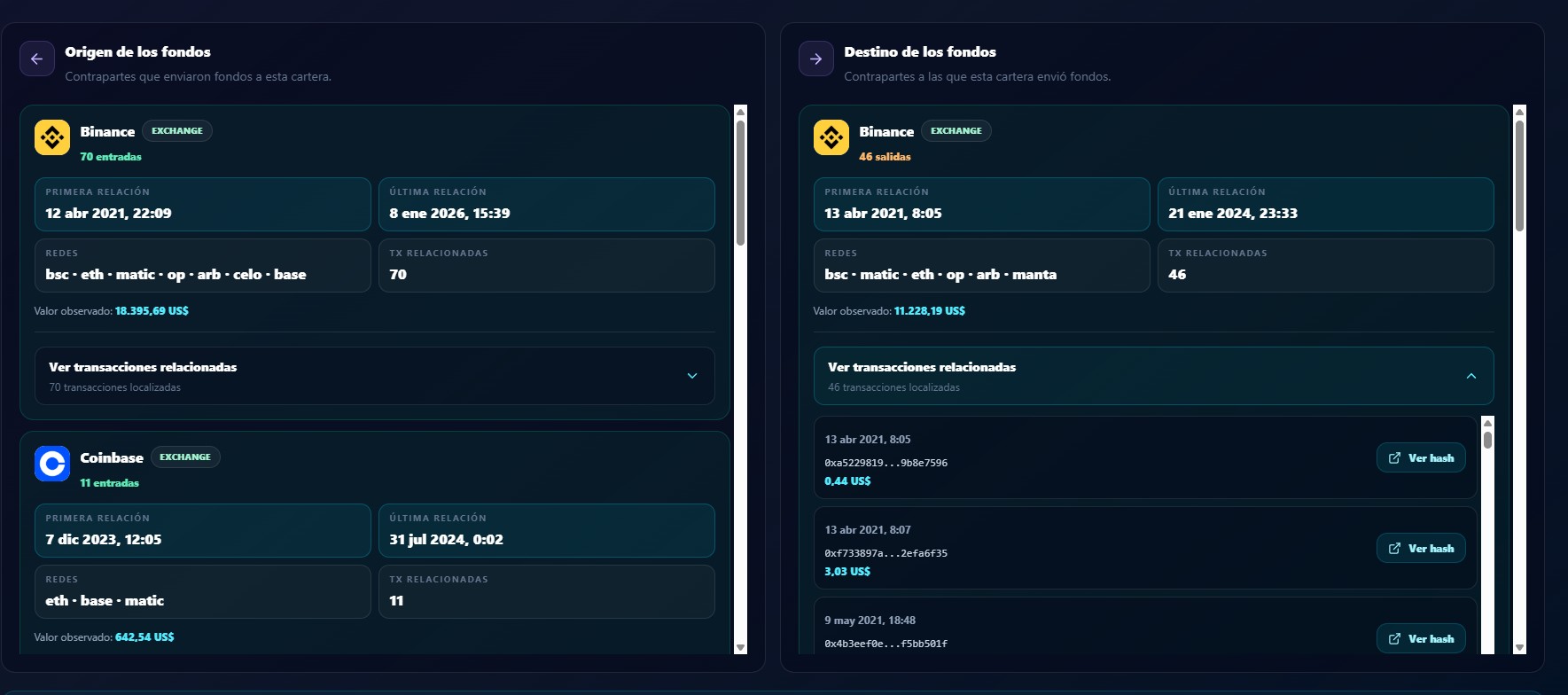Viewport: 1568px width, 695px height.
Task: Click the origin list scrollbar up arrow
Action: [741, 112]
